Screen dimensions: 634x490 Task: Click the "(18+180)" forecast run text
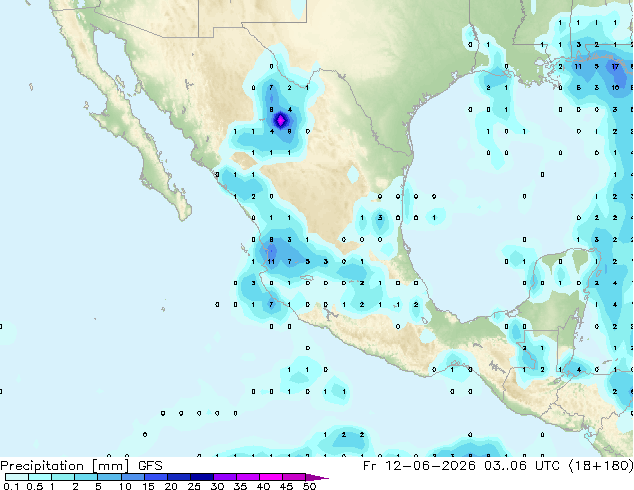coord(600,466)
